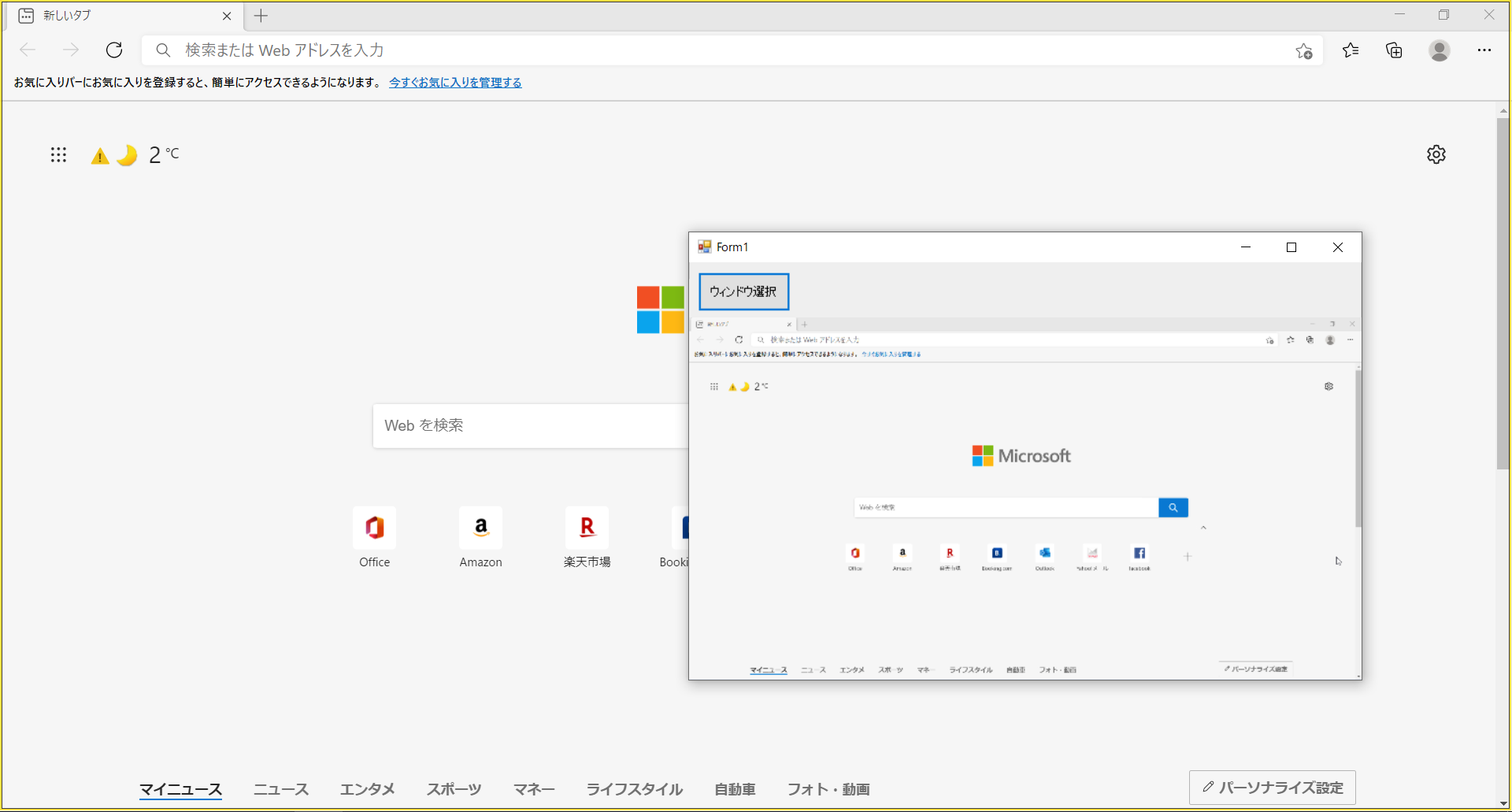1512x812 pixels.
Task: Click the 2 ℃ temperature reading
Action: (164, 154)
